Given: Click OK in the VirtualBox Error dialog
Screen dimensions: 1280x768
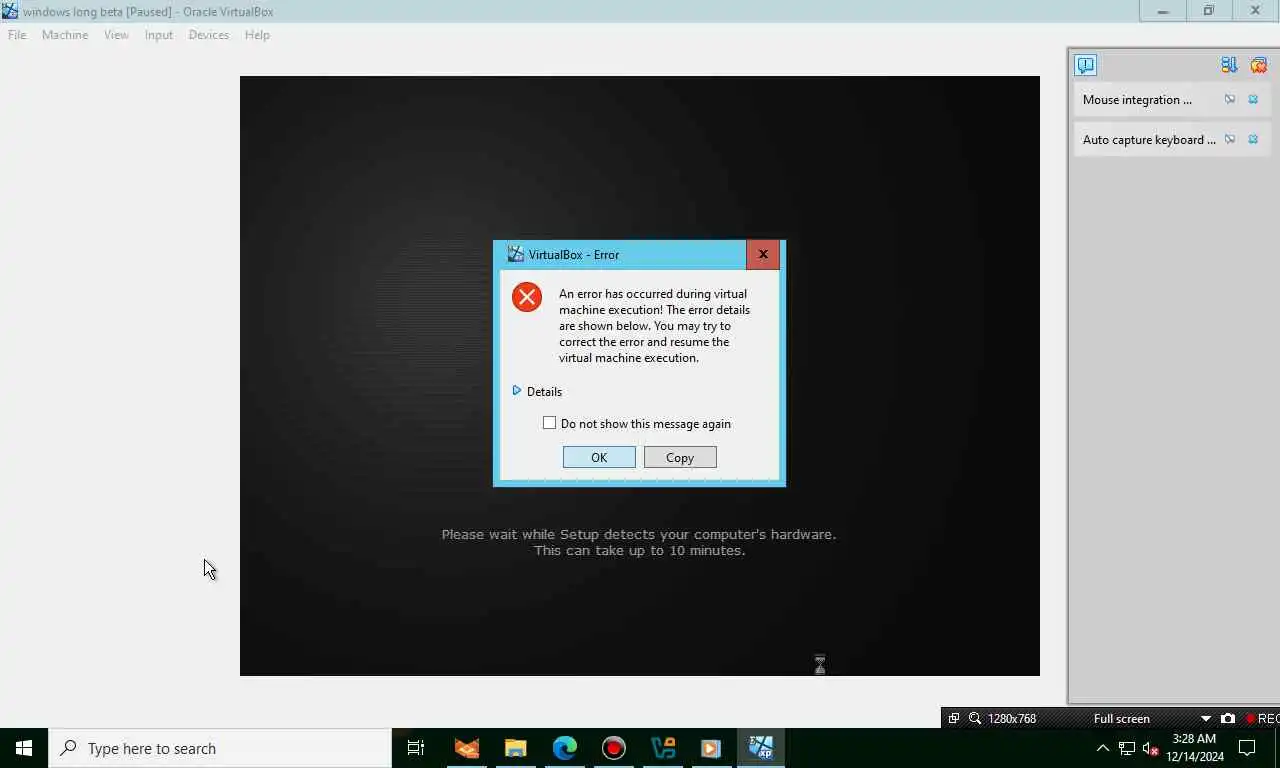Looking at the screenshot, I should [x=599, y=457].
